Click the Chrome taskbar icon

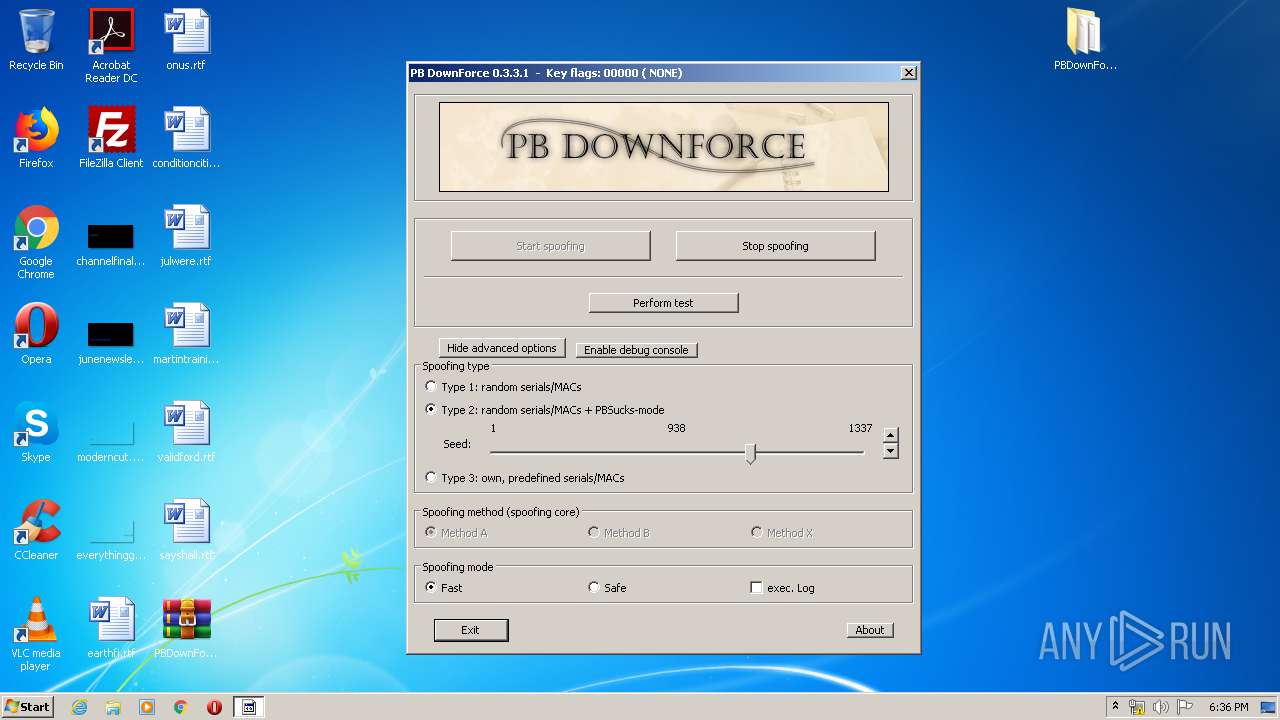[x=180, y=707]
